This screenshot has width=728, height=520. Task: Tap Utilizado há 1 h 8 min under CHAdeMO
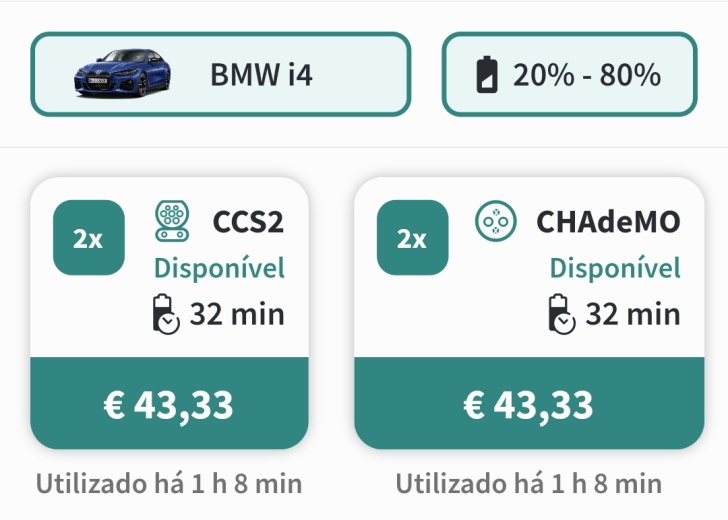pos(529,484)
